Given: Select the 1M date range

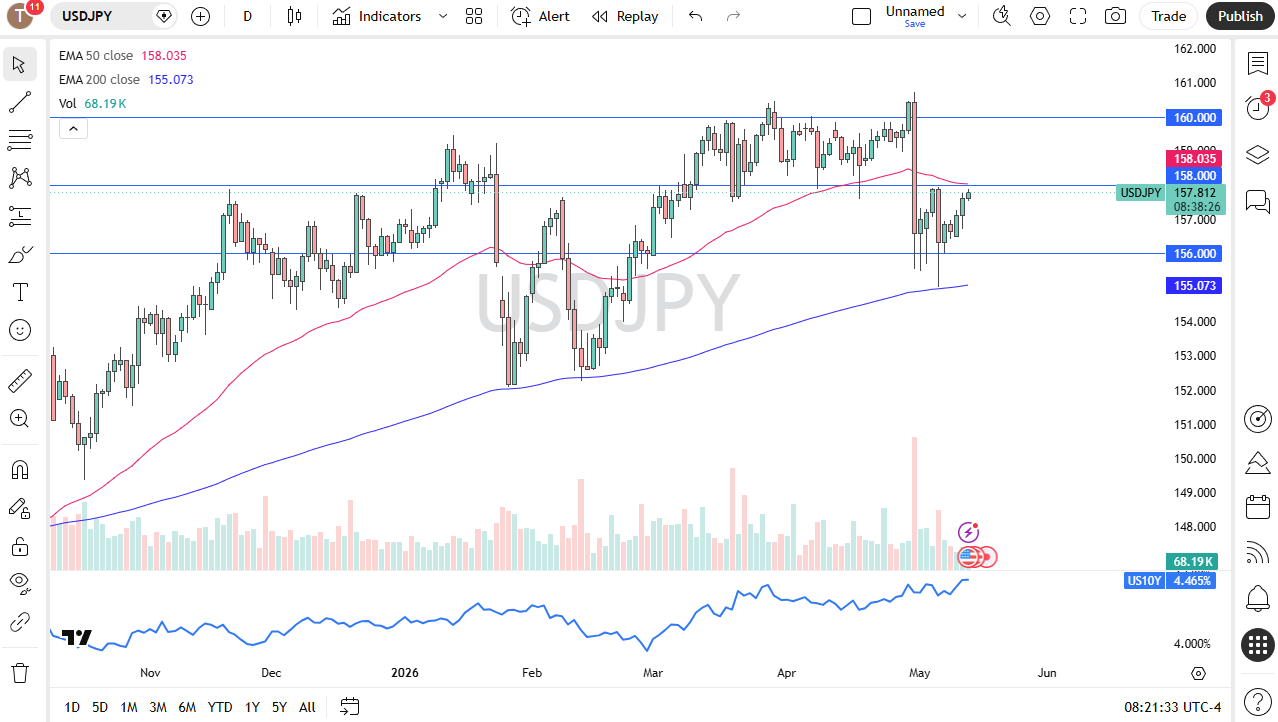Looking at the screenshot, I should pyautogui.click(x=129, y=707).
